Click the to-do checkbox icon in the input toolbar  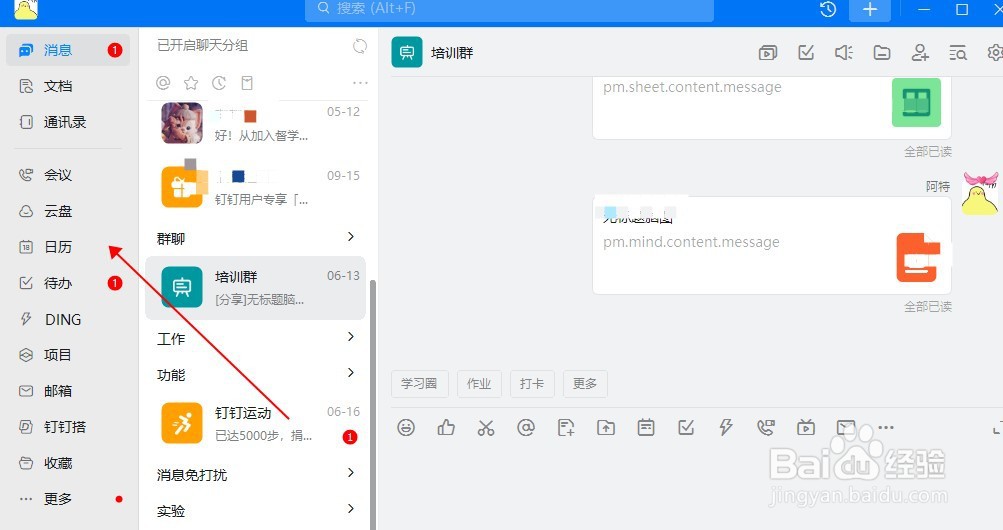click(x=686, y=427)
